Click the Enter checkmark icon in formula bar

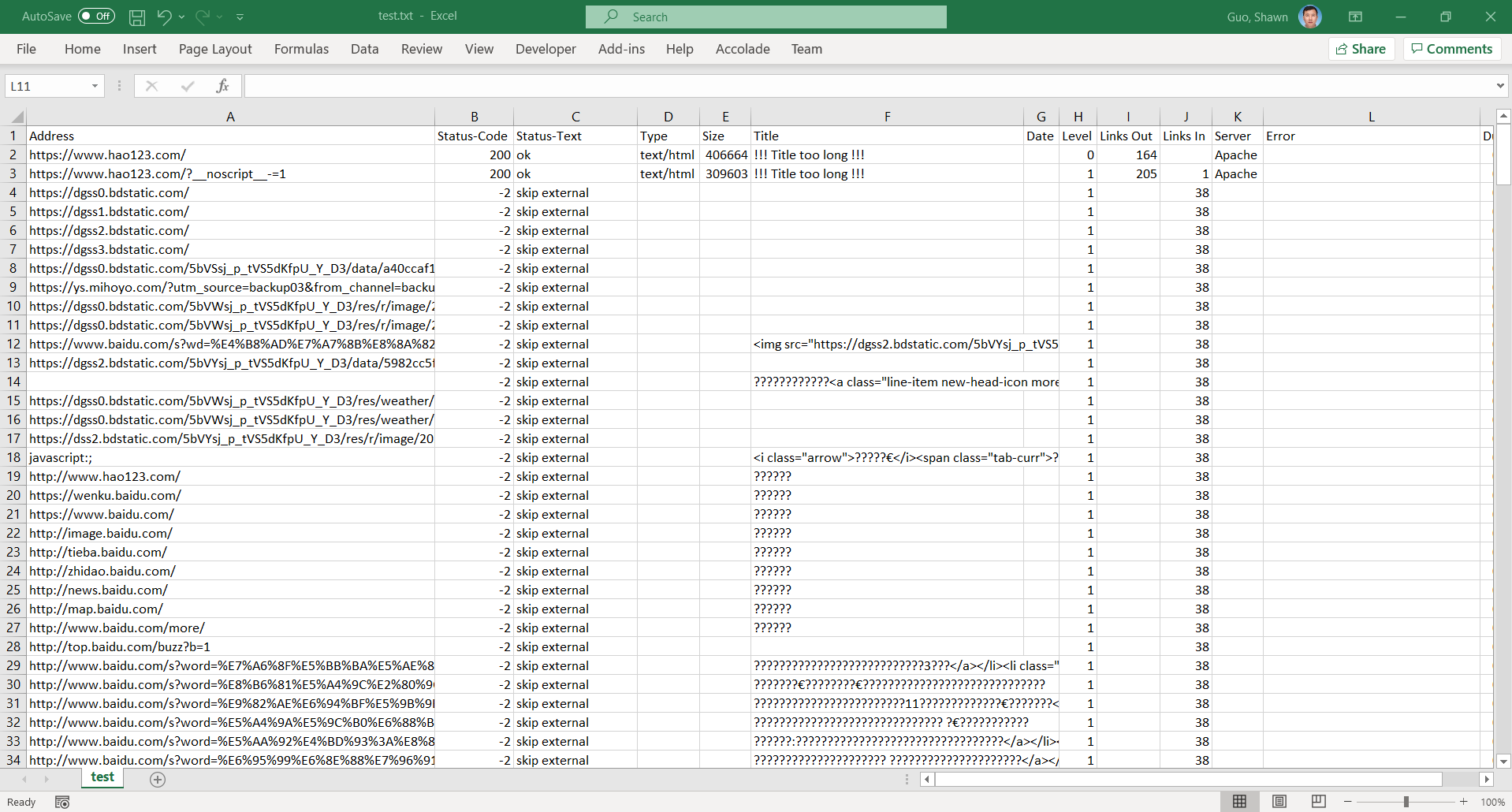188,86
